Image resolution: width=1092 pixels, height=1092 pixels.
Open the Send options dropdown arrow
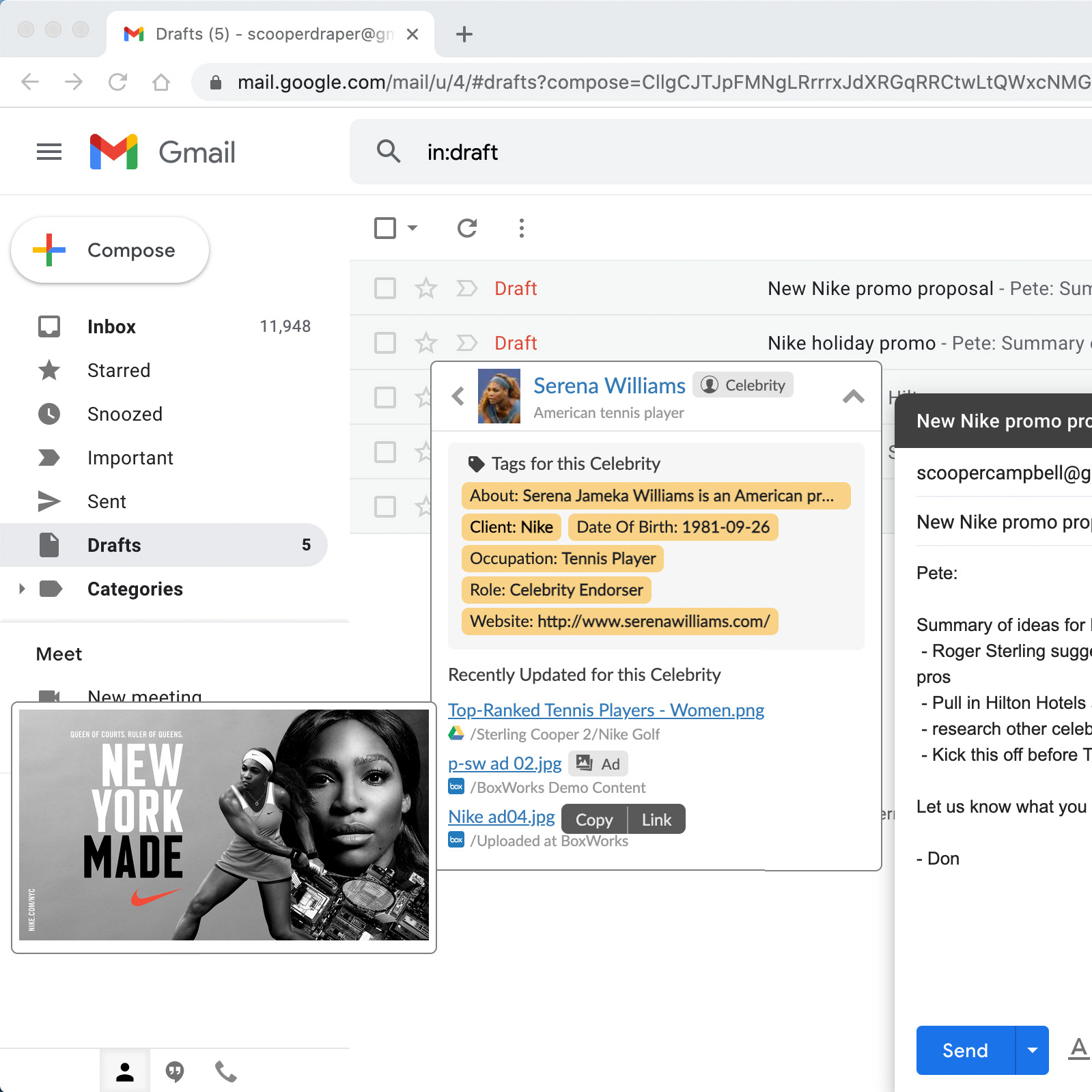pos(1033,1050)
